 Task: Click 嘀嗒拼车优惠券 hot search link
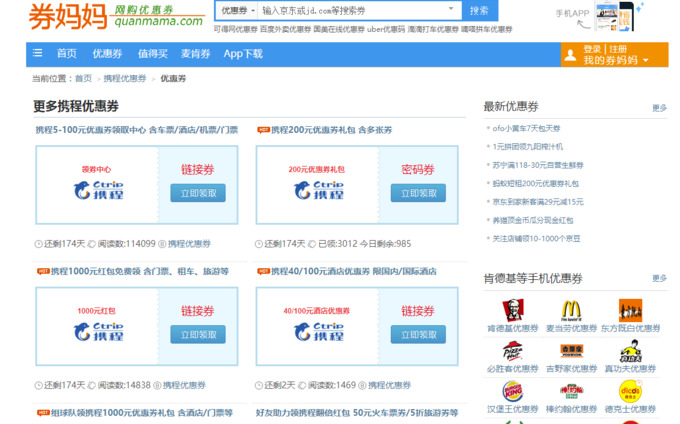pos(486,29)
